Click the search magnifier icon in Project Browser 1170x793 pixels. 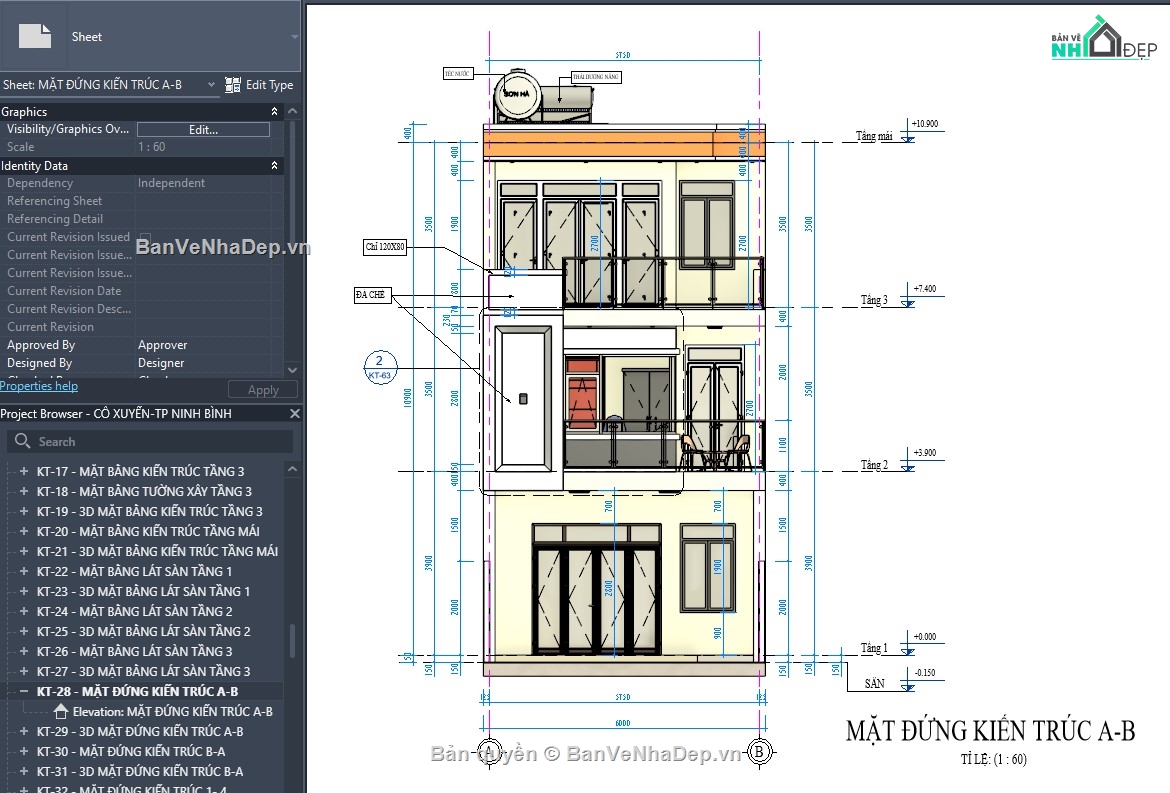click(22, 441)
